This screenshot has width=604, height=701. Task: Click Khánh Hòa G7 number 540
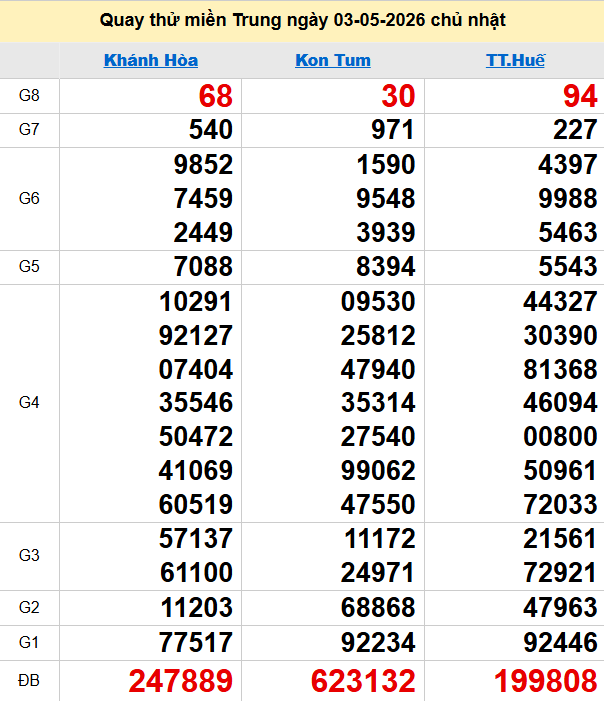click(211, 130)
